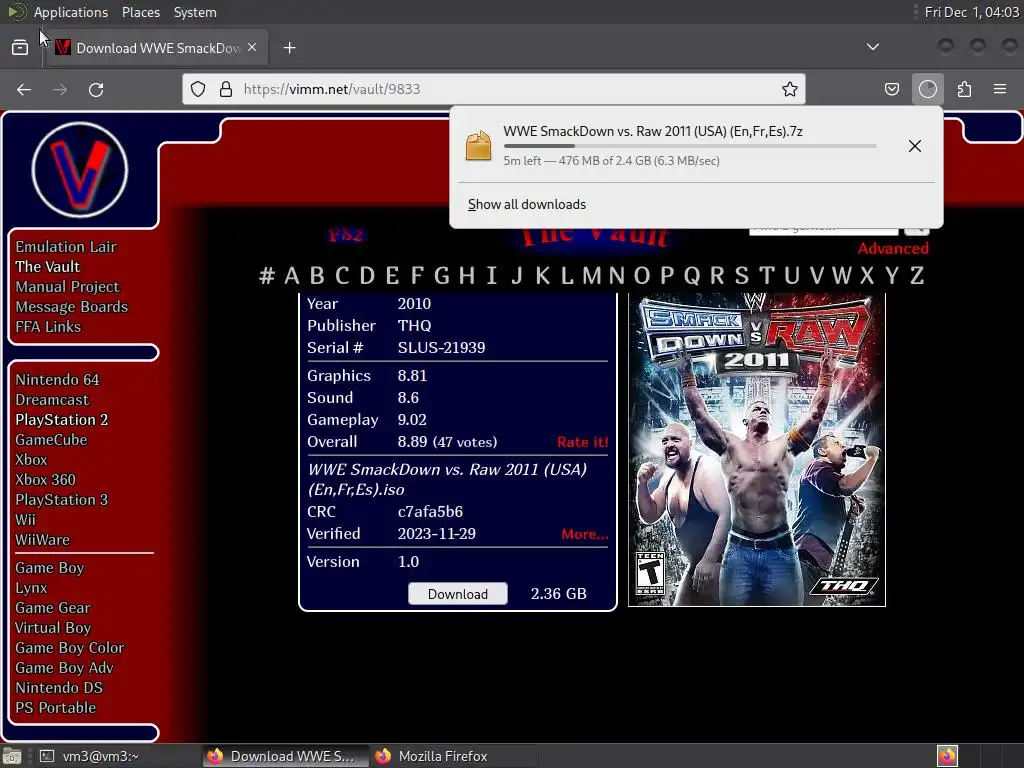Open the Pocket save icon

pos(891,89)
